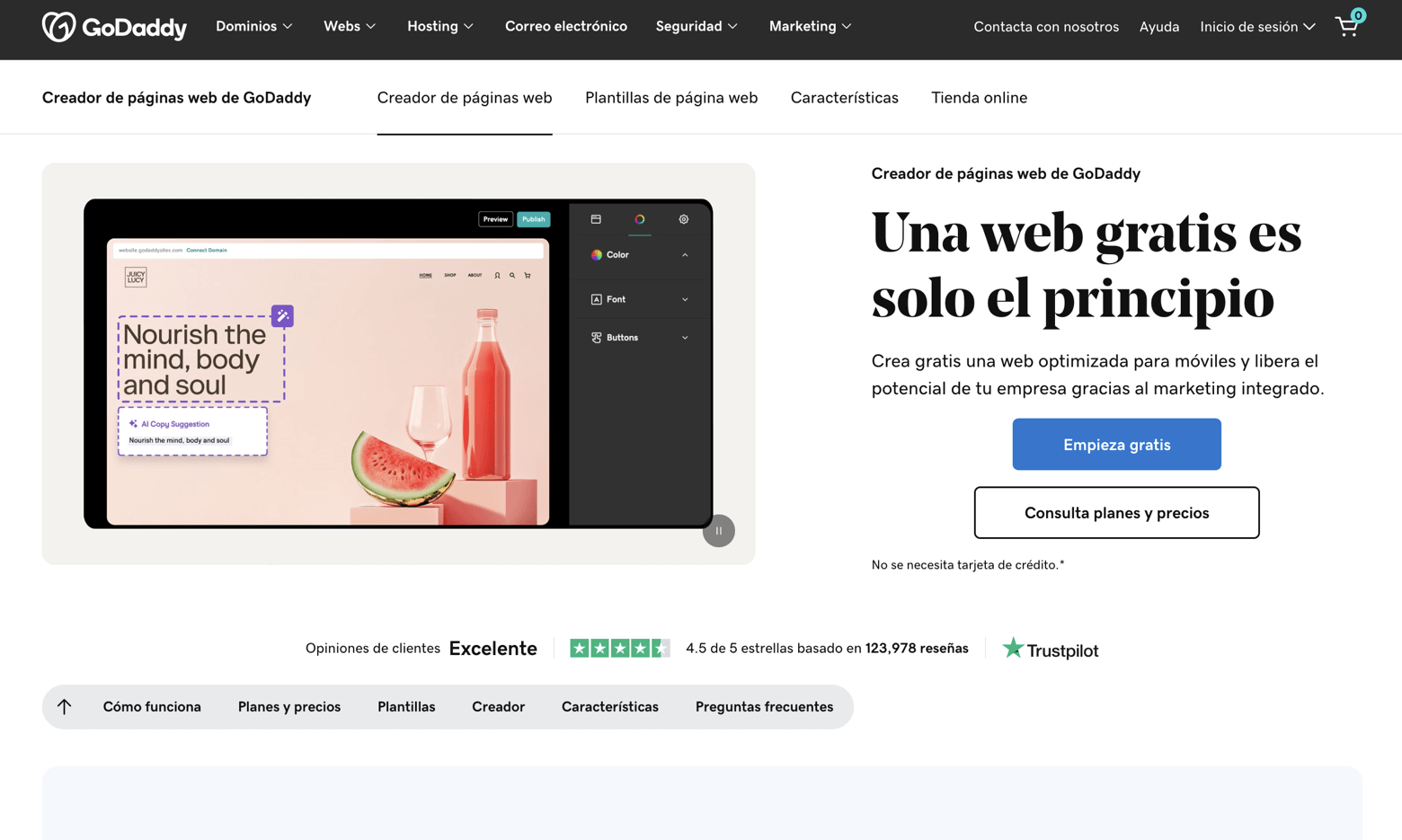Open the Inicio de sesión dropdown

tap(1257, 27)
